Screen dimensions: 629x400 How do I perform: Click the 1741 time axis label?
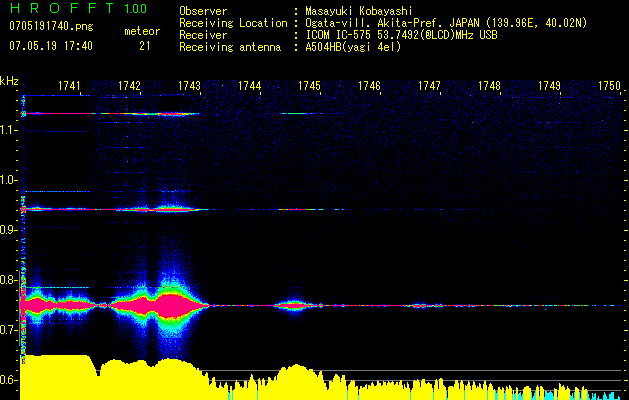click(69, 85)
